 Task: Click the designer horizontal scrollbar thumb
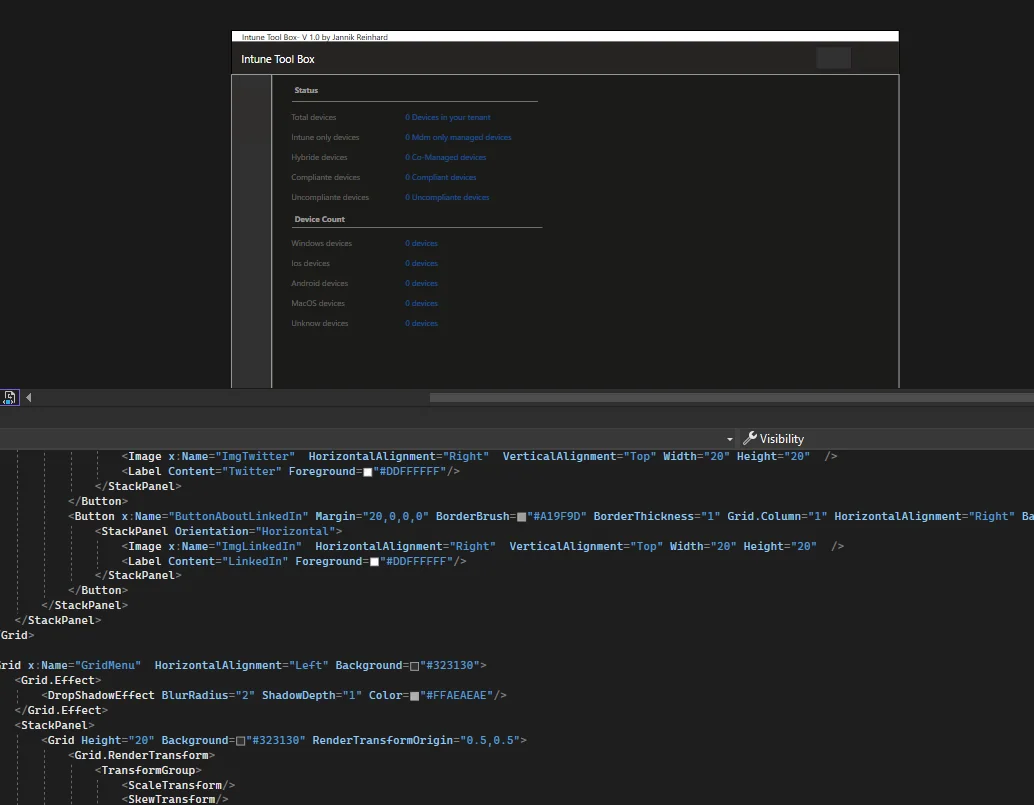click(731, 398)
